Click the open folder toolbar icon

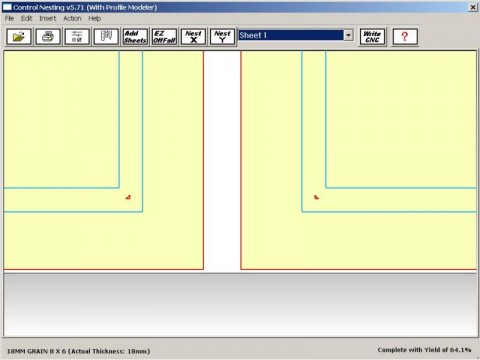(x=19, y=36)
